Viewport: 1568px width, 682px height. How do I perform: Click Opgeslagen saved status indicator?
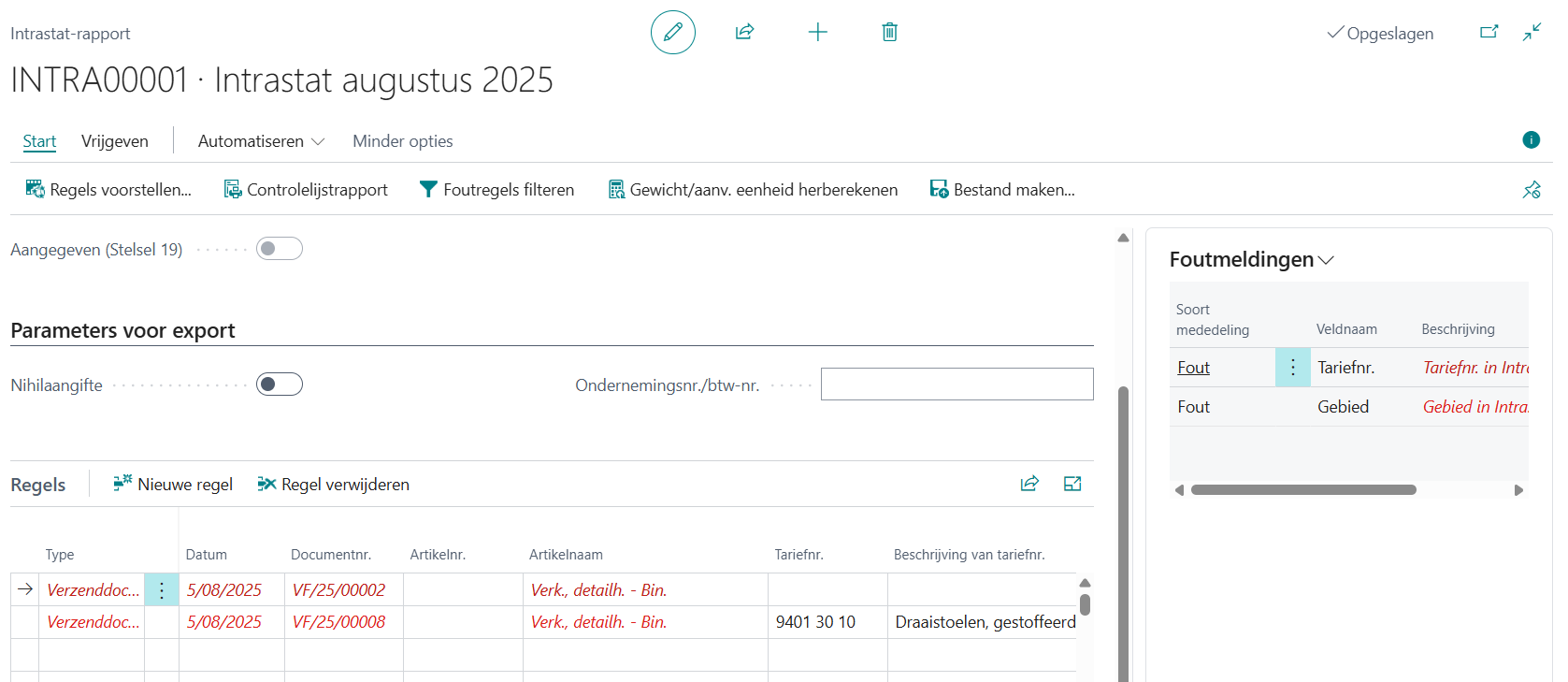click(1380, 34)
